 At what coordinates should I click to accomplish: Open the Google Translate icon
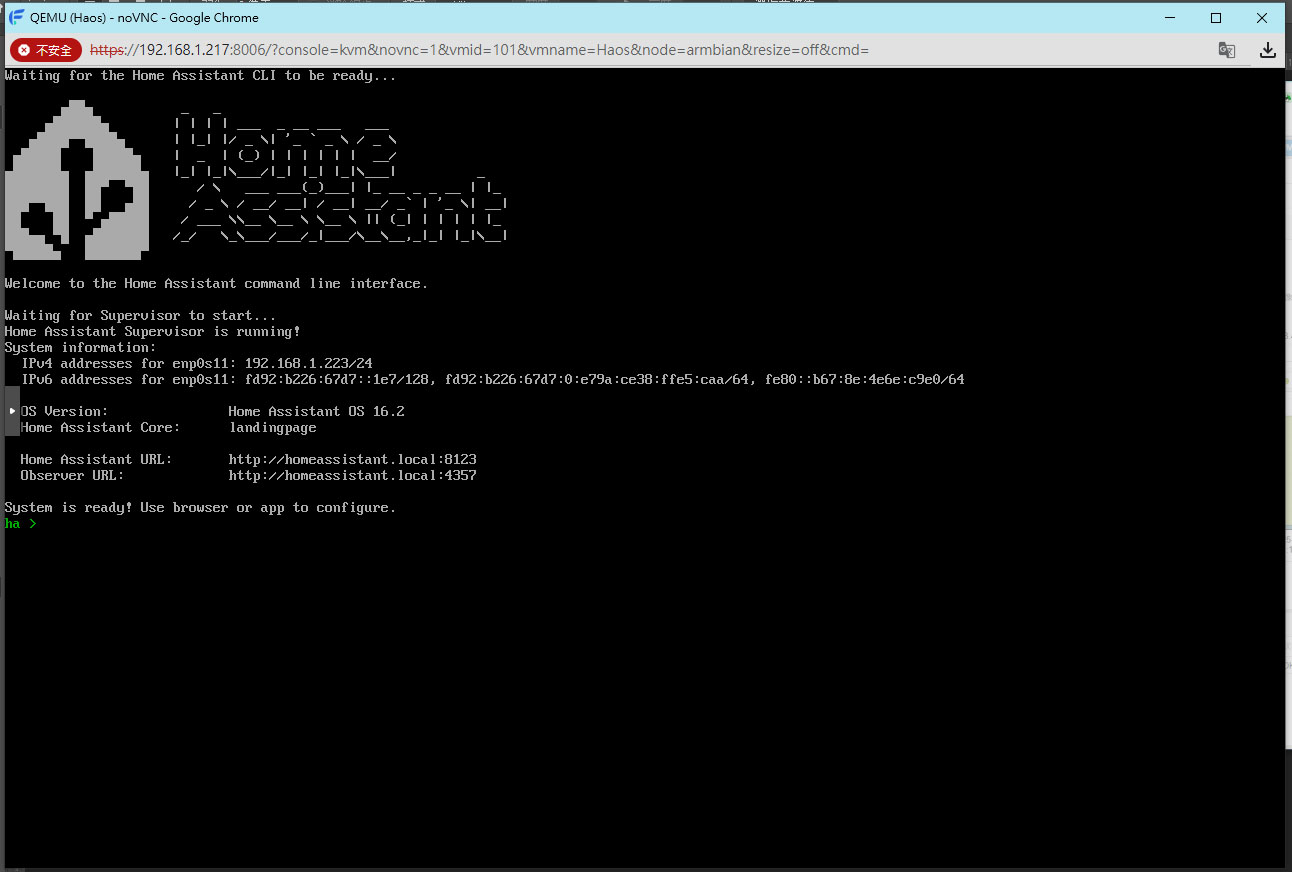click(x=1226, y=50)
